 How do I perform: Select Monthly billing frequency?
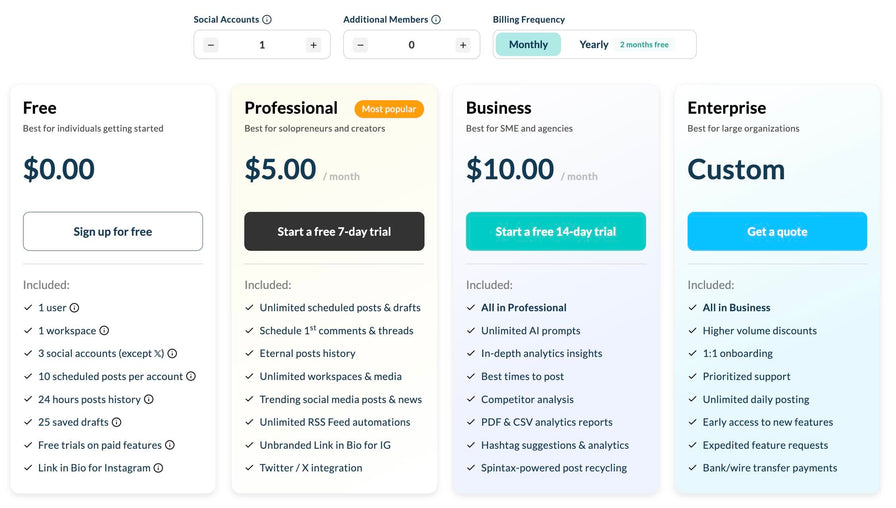coord(528,45)
